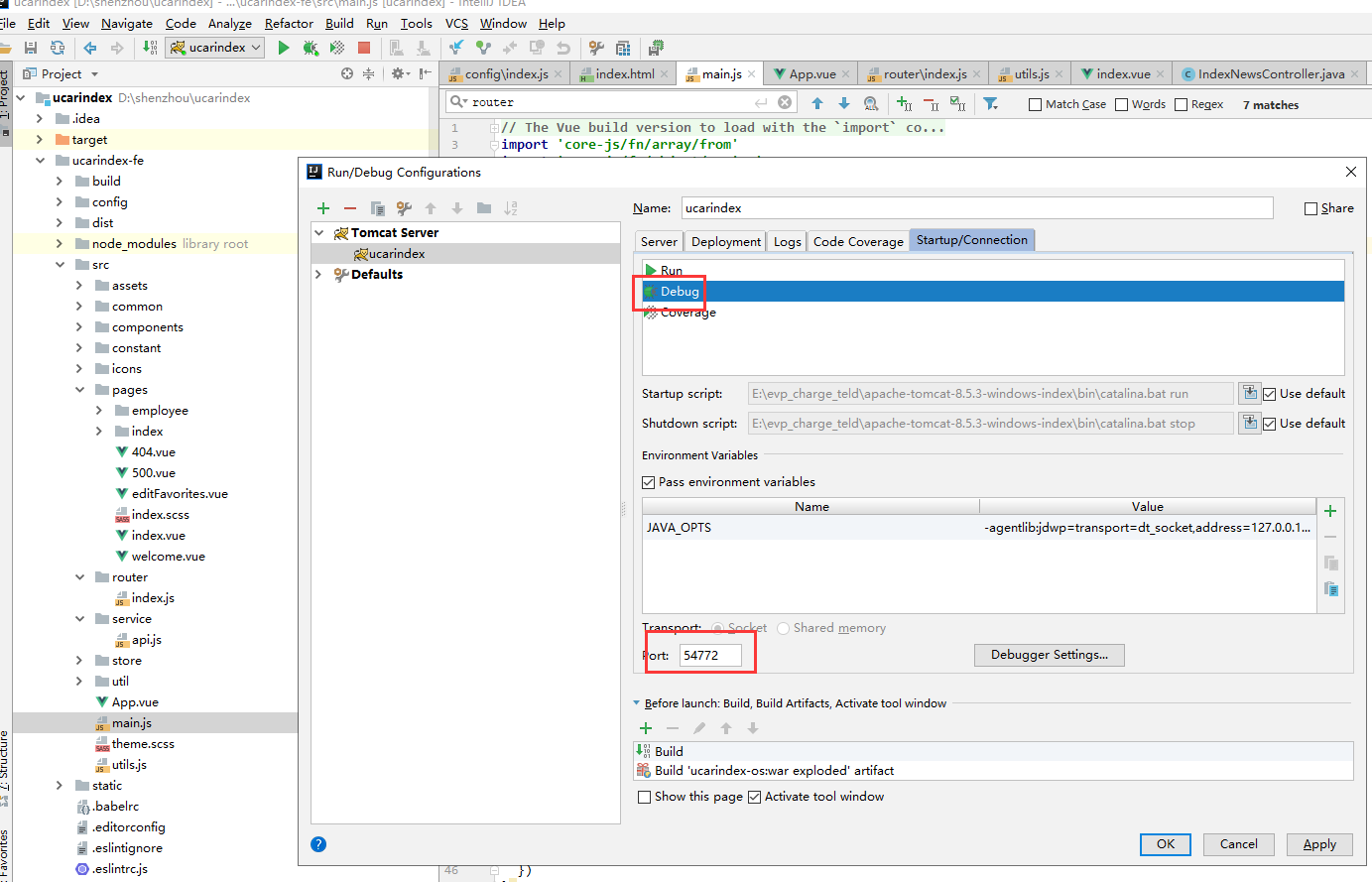Click the search filter funnel icon
Viewport: 1372px width, 882px height.
pyautogui.click(x=990, y=103)
